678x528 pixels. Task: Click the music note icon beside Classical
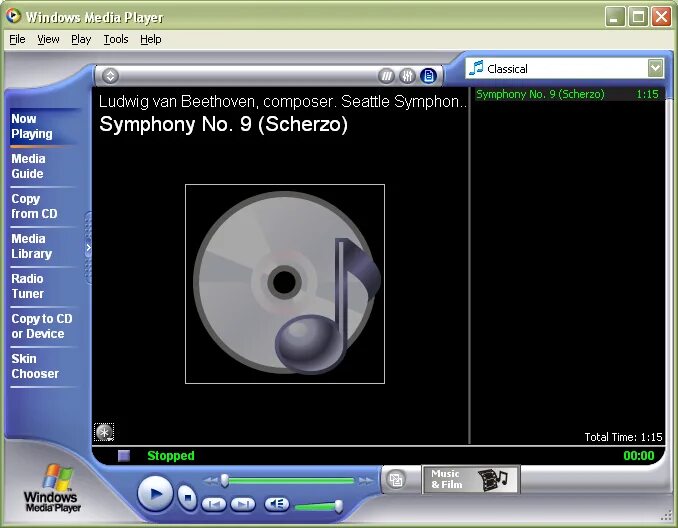pyautogui.click(x=477, y=68)
